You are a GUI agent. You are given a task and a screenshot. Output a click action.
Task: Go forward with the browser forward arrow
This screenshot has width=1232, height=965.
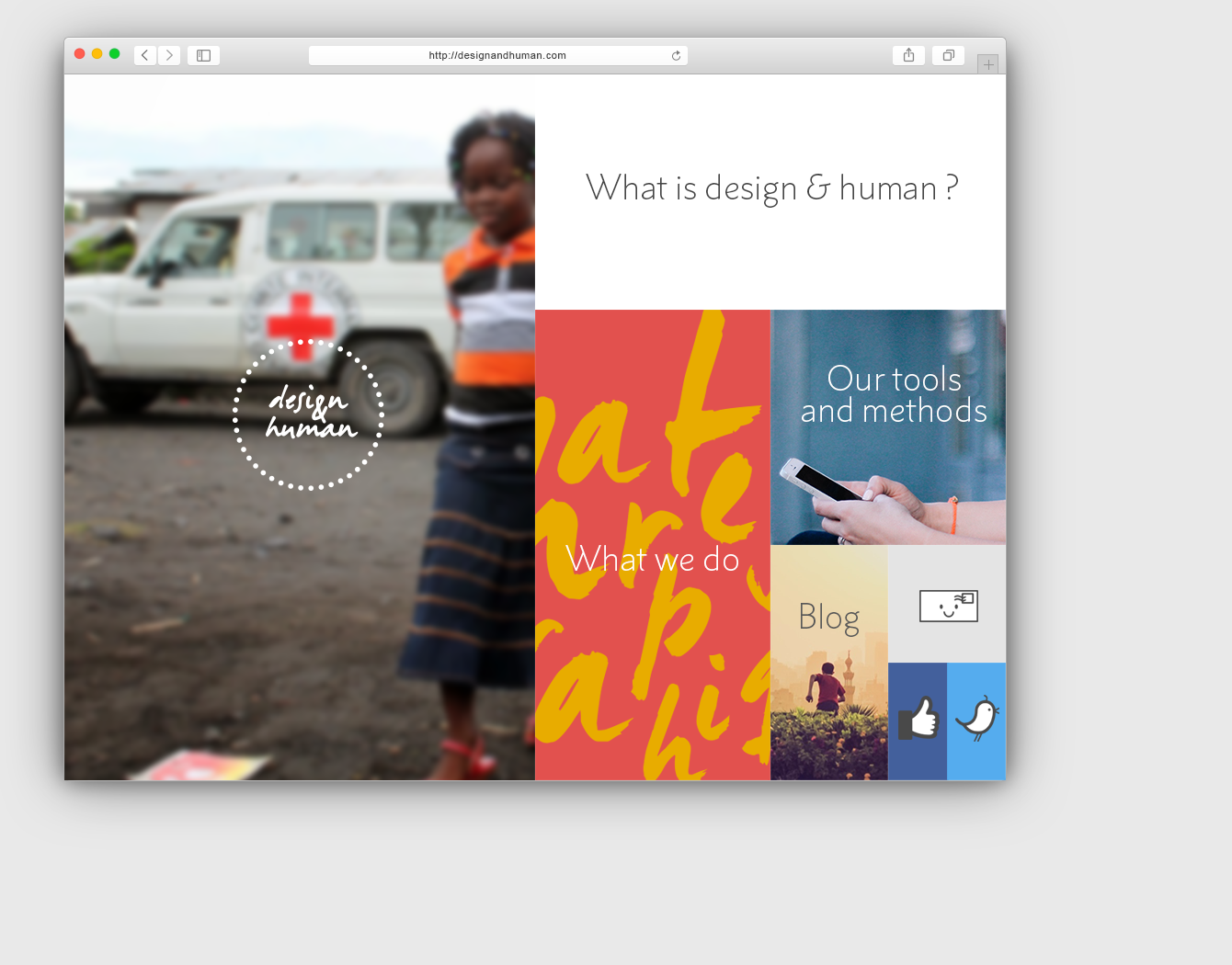tap(169, 55)
